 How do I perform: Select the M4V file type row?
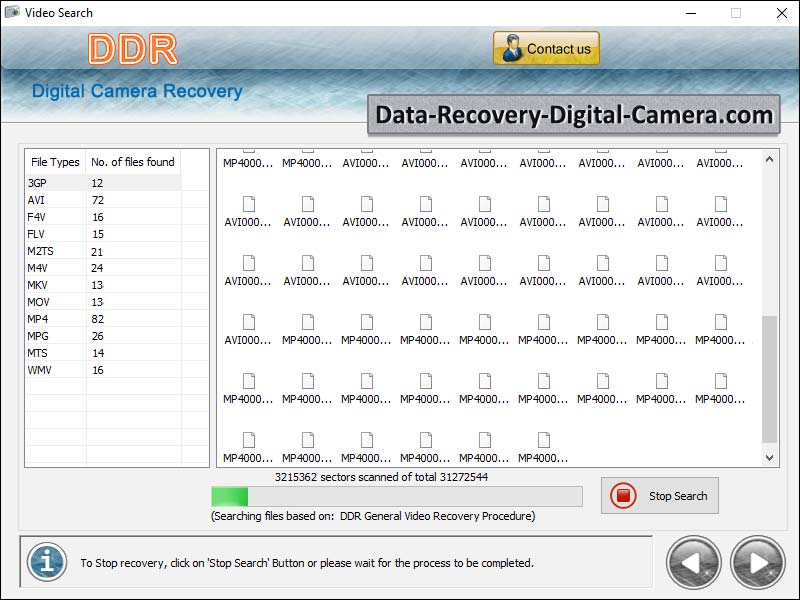[104, 268]
